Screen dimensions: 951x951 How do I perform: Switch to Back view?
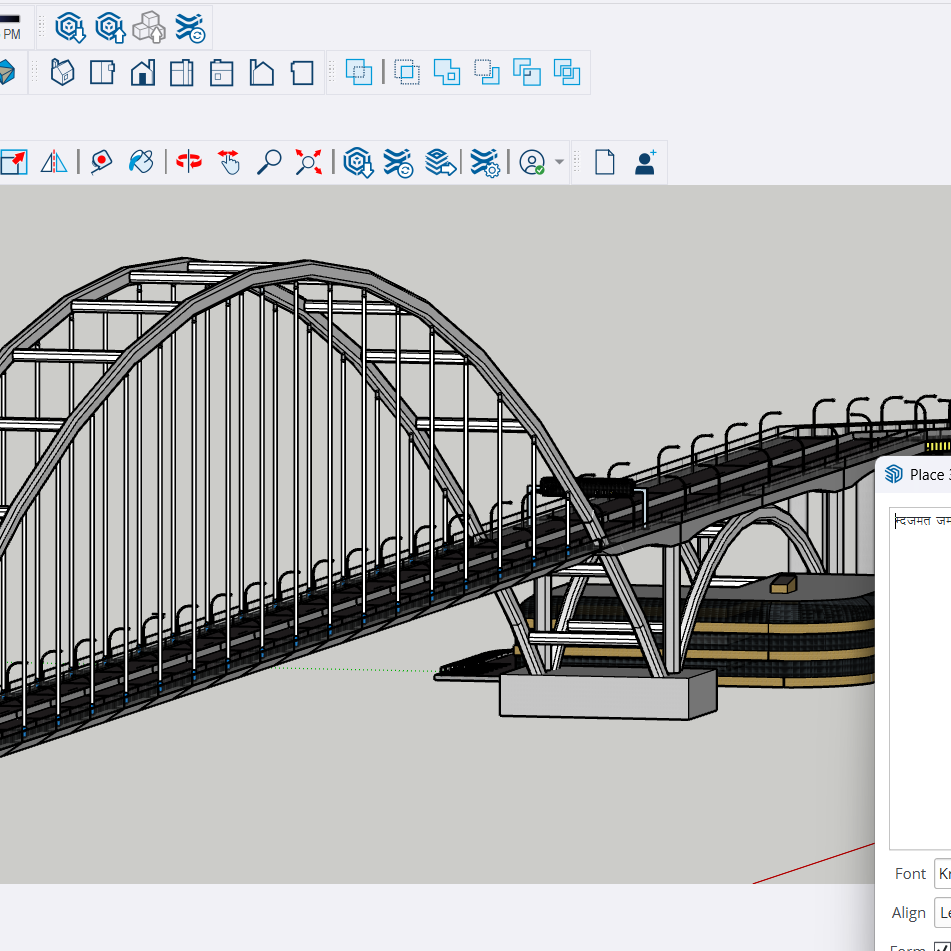click(221, 73)
